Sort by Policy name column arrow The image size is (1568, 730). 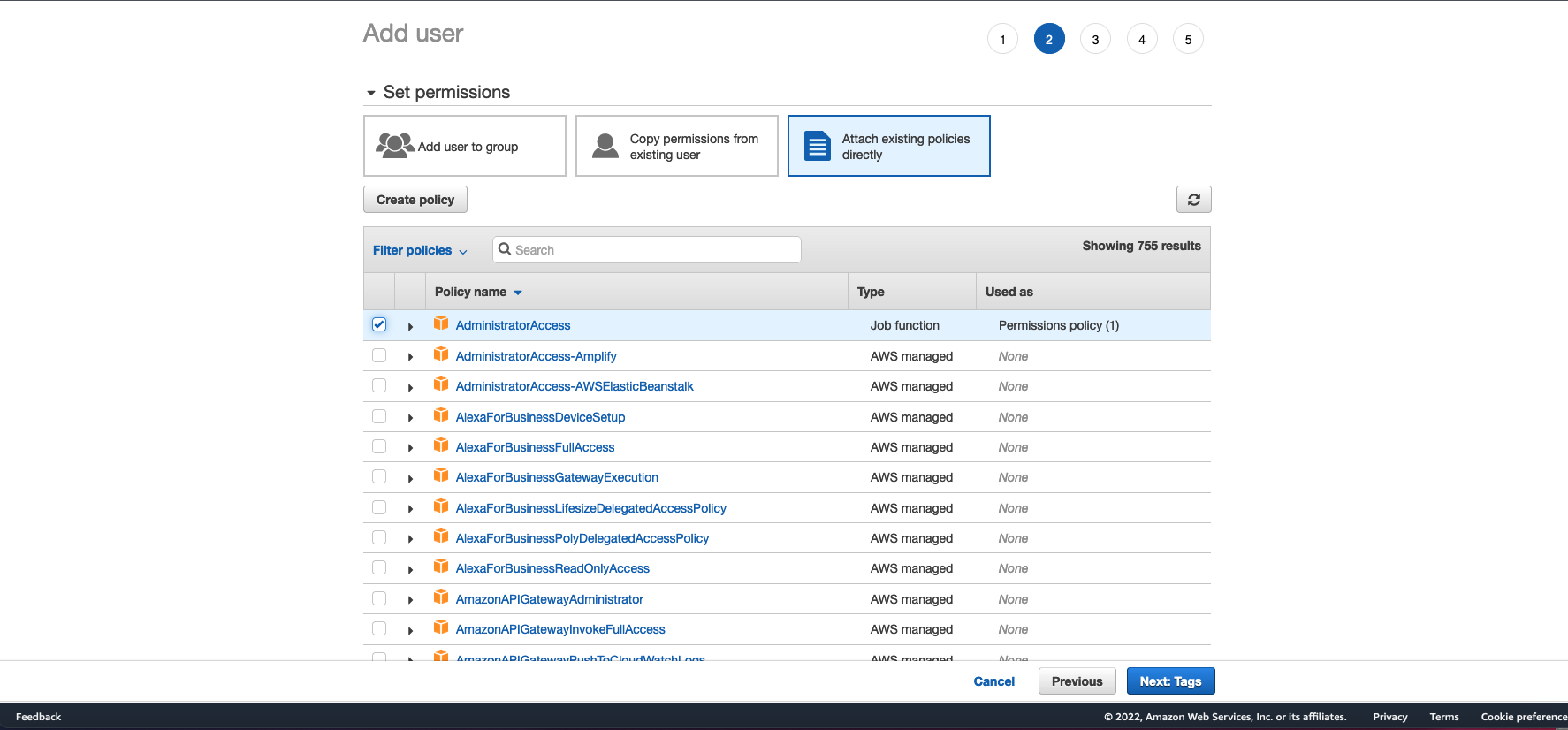pyautogui.click(x=518, y=293)
